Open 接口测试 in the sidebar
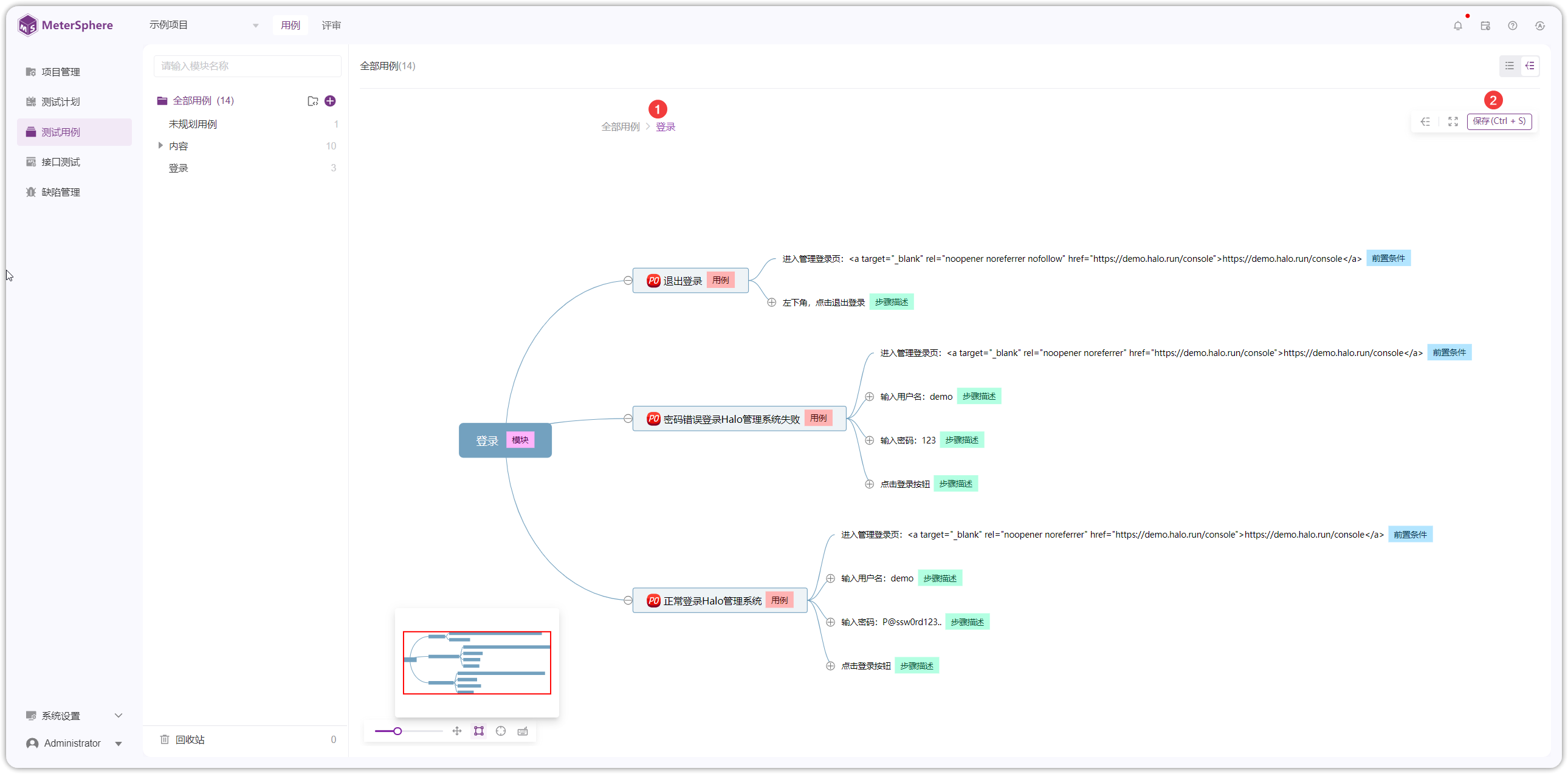Image resolution: width=1568 pixels, height=774 pixels. click(x=74, y=162)
